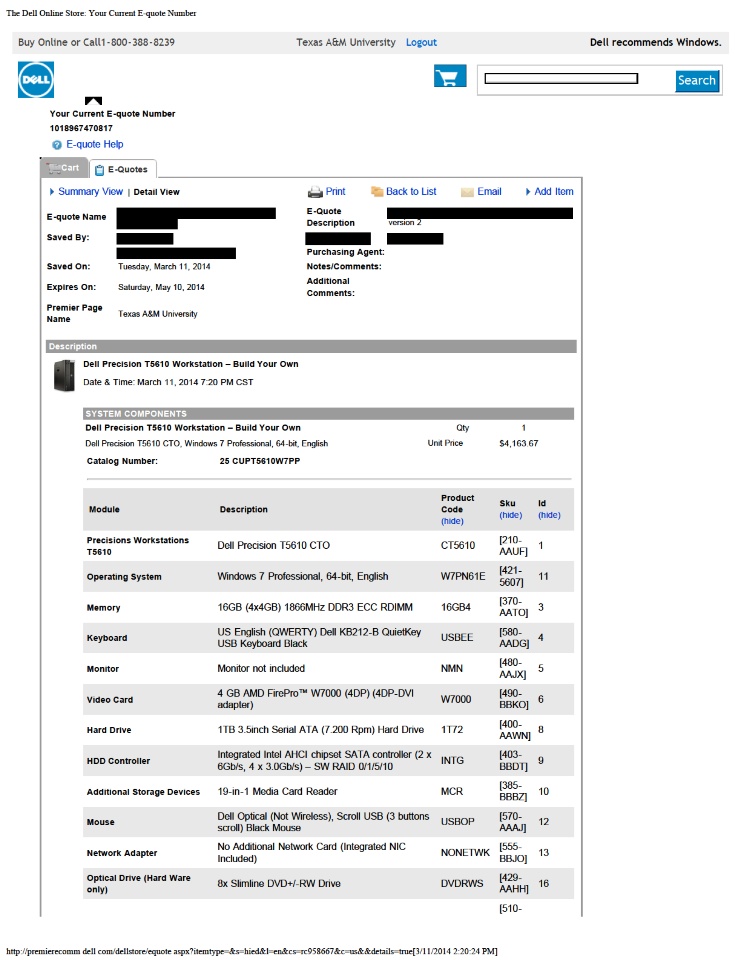Click the SYSTEM COMPONENTS header bar
Screen dimensions: 741x960
(x=328, y=414)
